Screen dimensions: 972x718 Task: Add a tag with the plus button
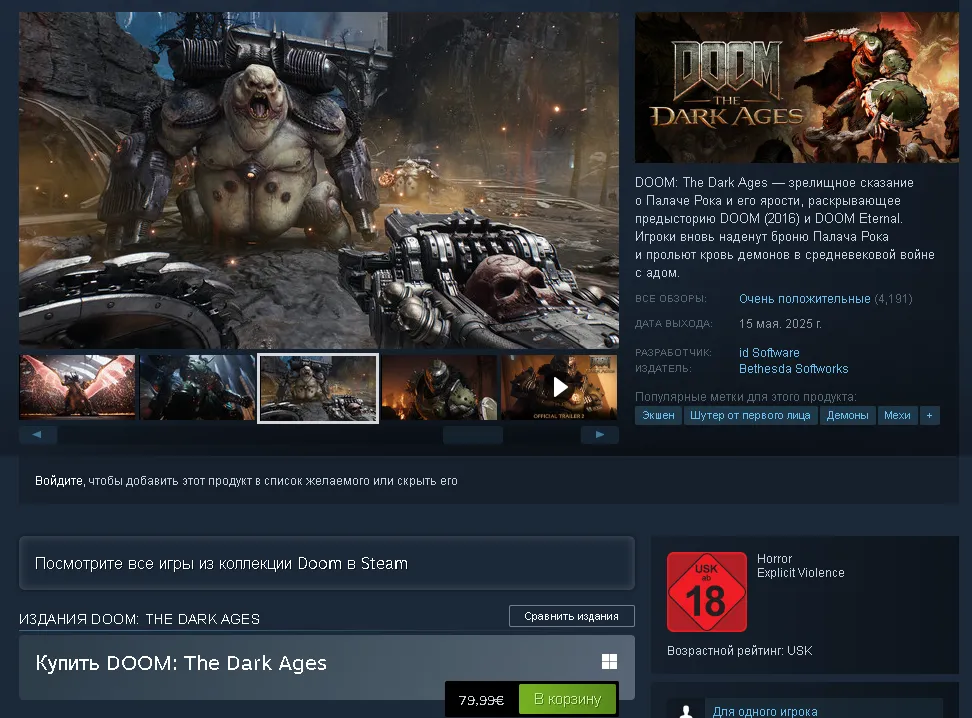pos(929,415)
